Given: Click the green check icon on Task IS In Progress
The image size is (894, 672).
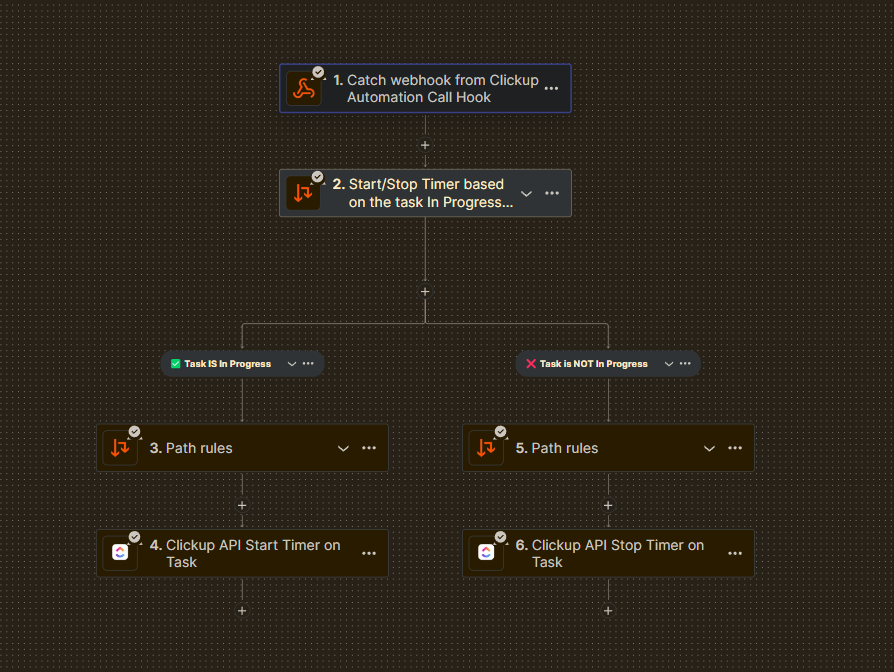Looking at the screenshot, I should pos(176,364).
